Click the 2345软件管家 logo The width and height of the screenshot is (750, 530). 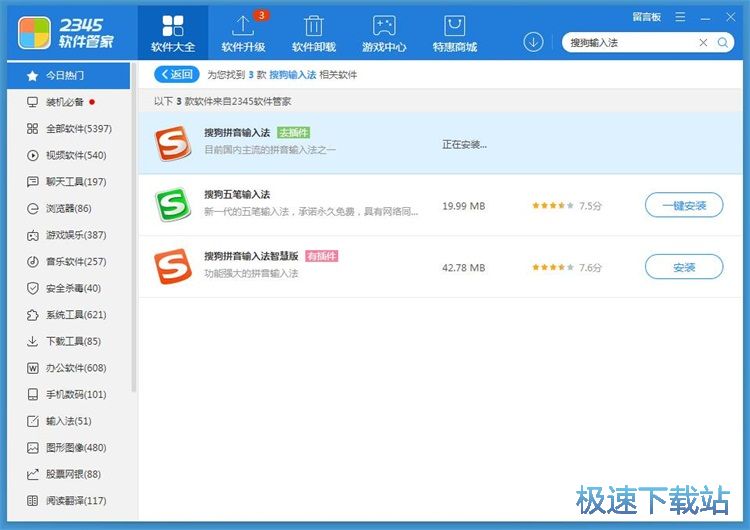tap(66, 31)
